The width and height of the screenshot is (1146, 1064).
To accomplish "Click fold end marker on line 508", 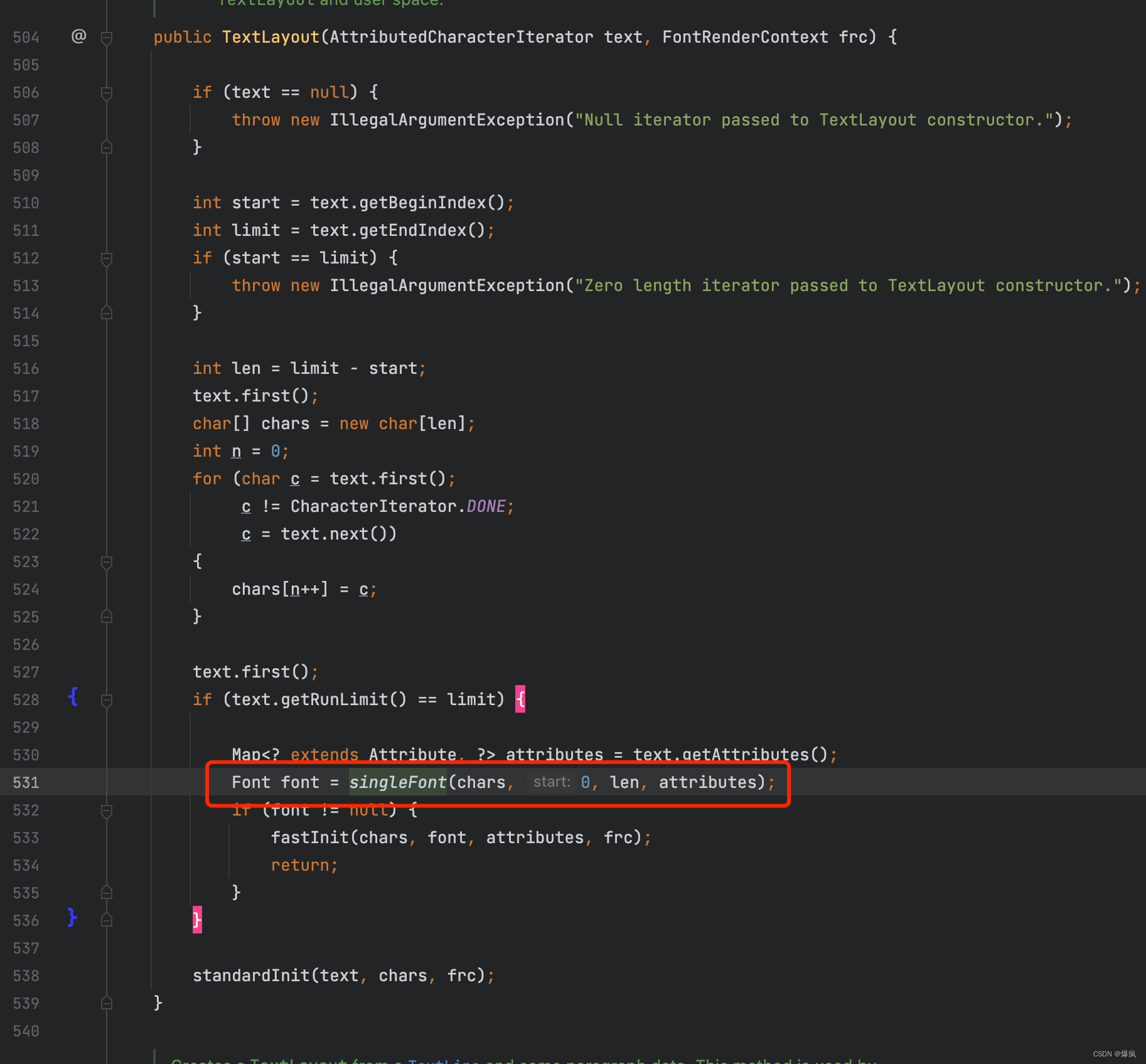I will click(107, 147).
